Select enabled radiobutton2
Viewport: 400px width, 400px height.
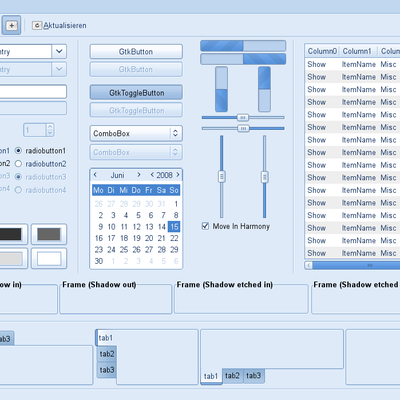tap(18, 164)
